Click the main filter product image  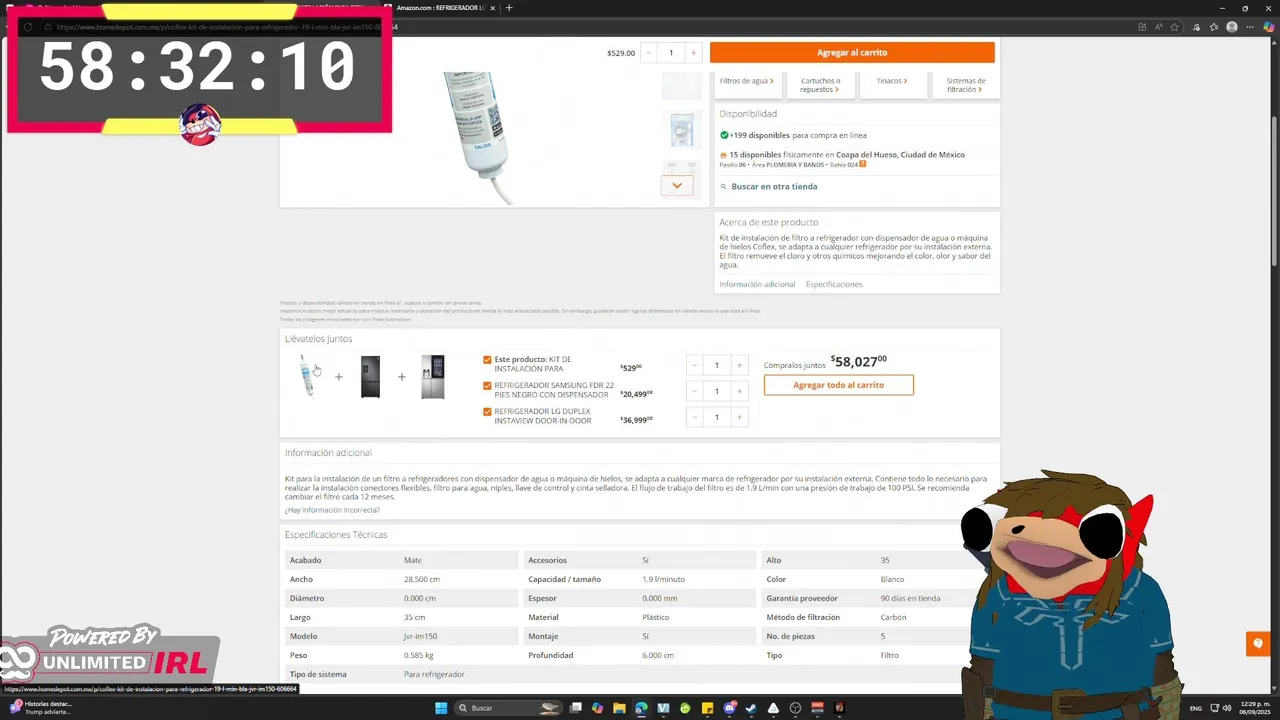pos(482,137)
